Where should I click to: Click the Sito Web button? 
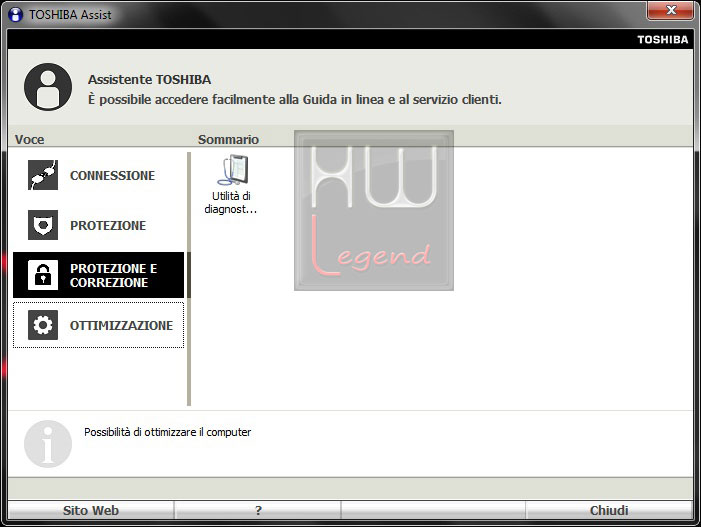[x=91, y=510]
